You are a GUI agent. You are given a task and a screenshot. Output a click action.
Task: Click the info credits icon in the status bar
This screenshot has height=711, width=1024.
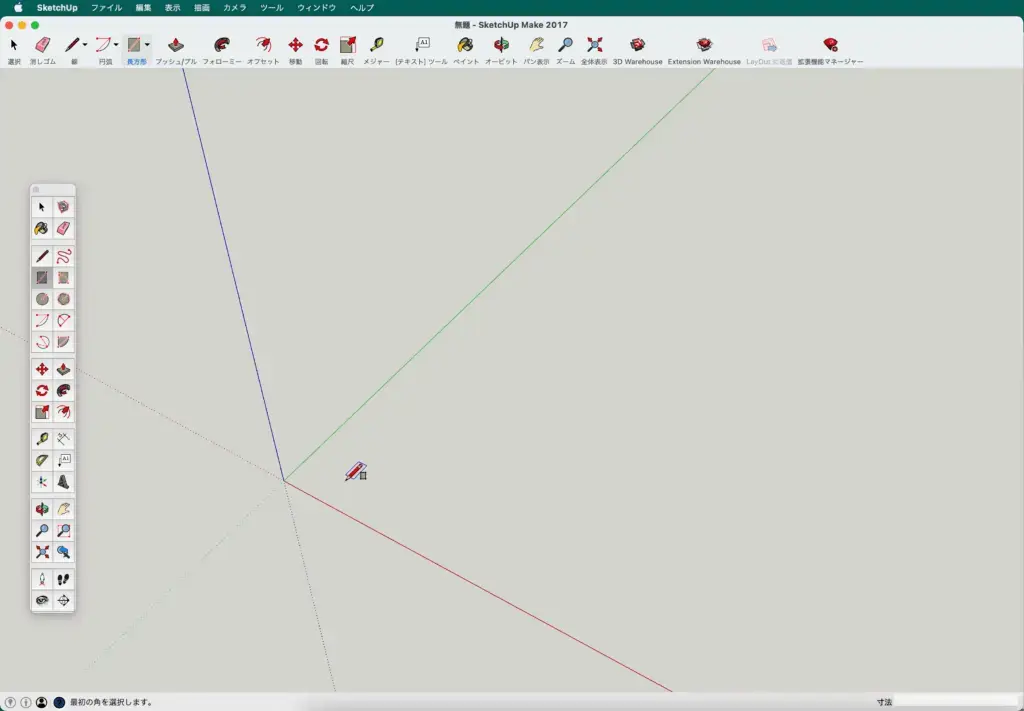pos(26,703)
